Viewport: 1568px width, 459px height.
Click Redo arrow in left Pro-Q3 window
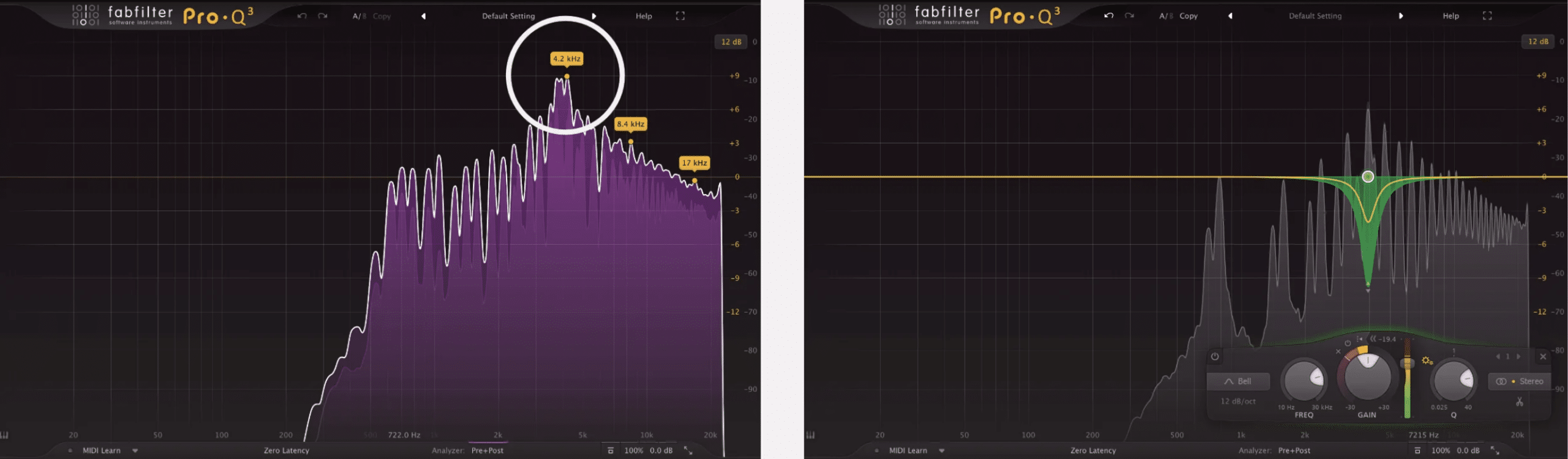[x=323, y=16]
